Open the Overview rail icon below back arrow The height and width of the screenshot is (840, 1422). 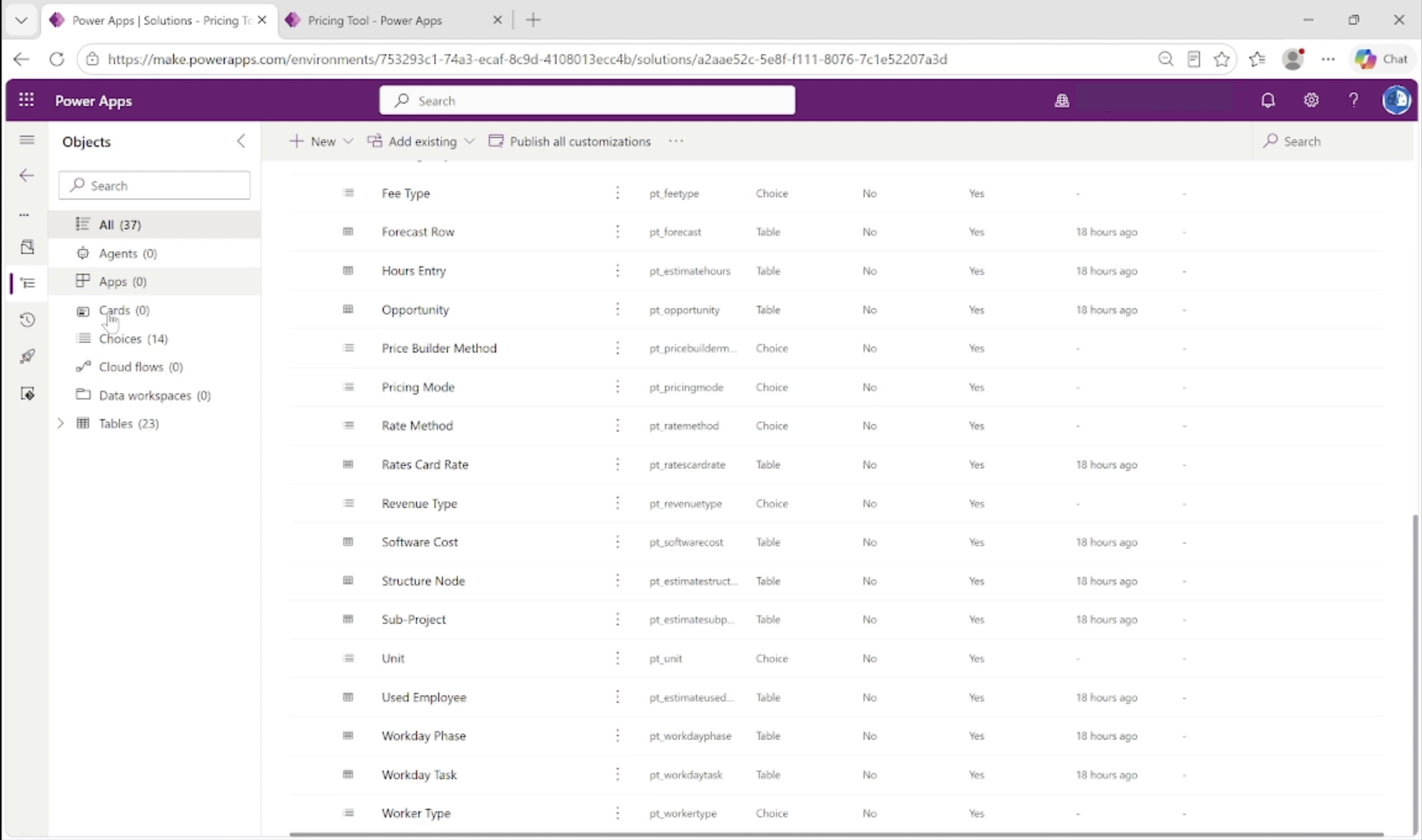coord(27,247)
